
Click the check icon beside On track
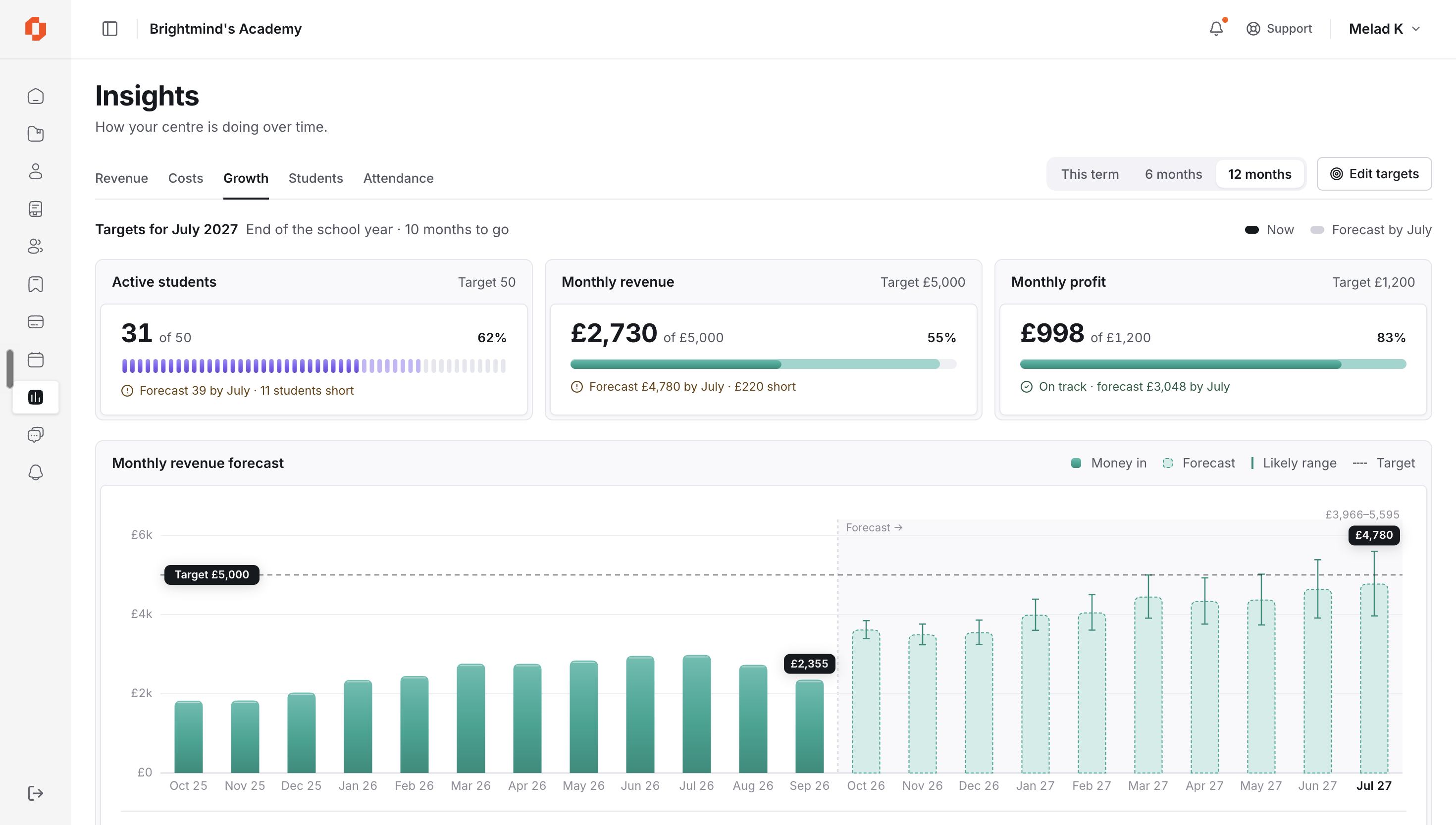1027,386
